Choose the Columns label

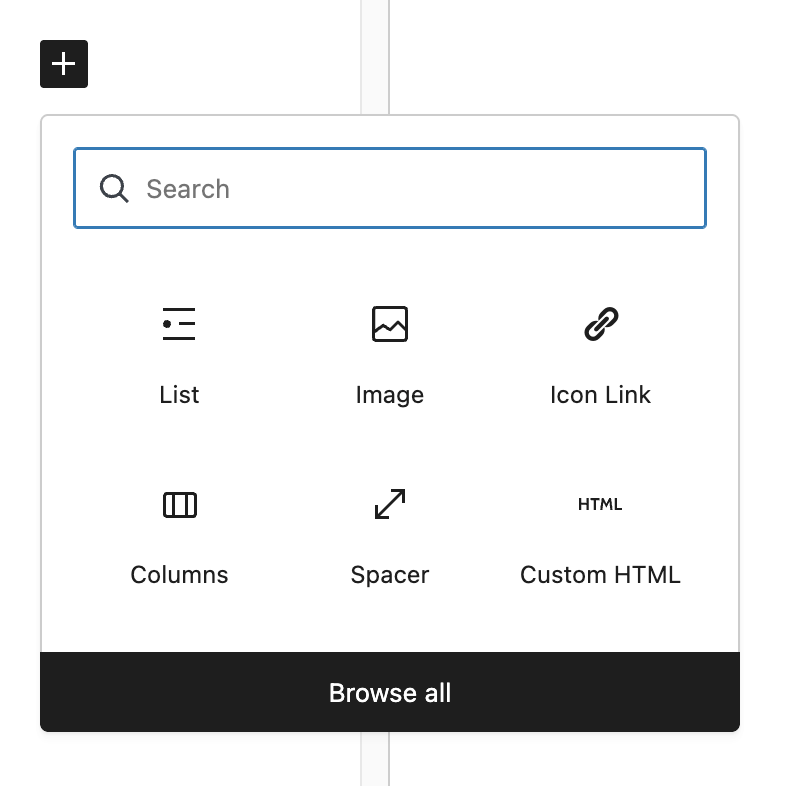point(179,574)
